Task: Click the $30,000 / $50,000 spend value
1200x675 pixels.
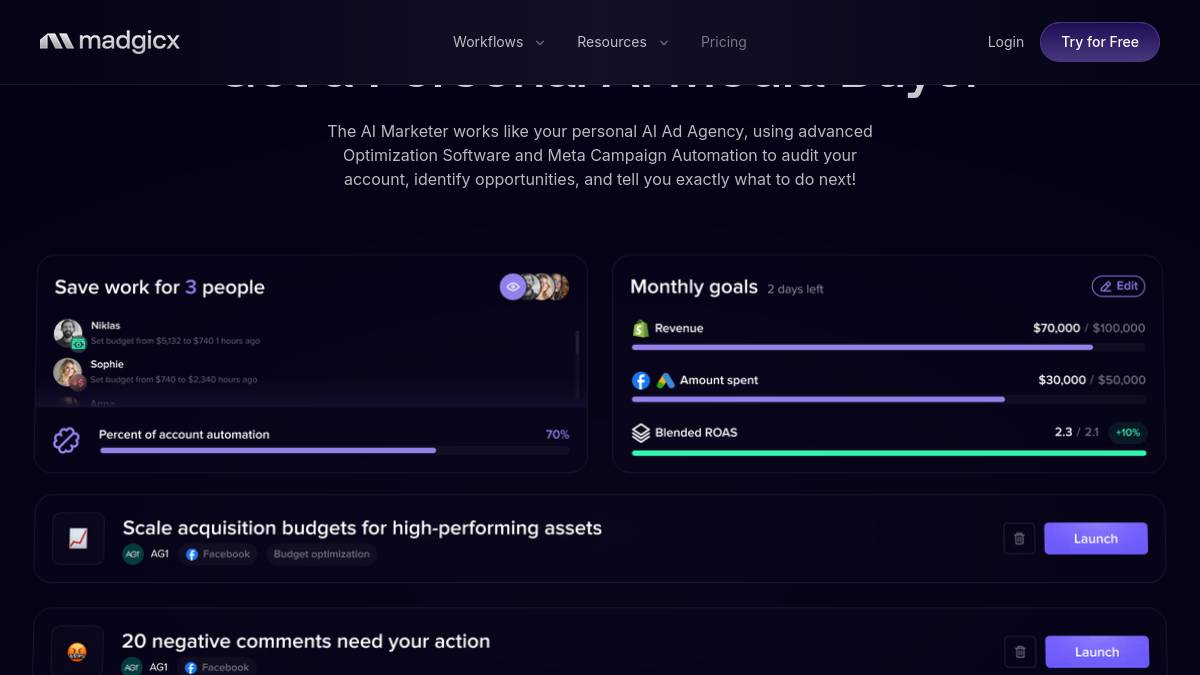Action: (1092, 380)
